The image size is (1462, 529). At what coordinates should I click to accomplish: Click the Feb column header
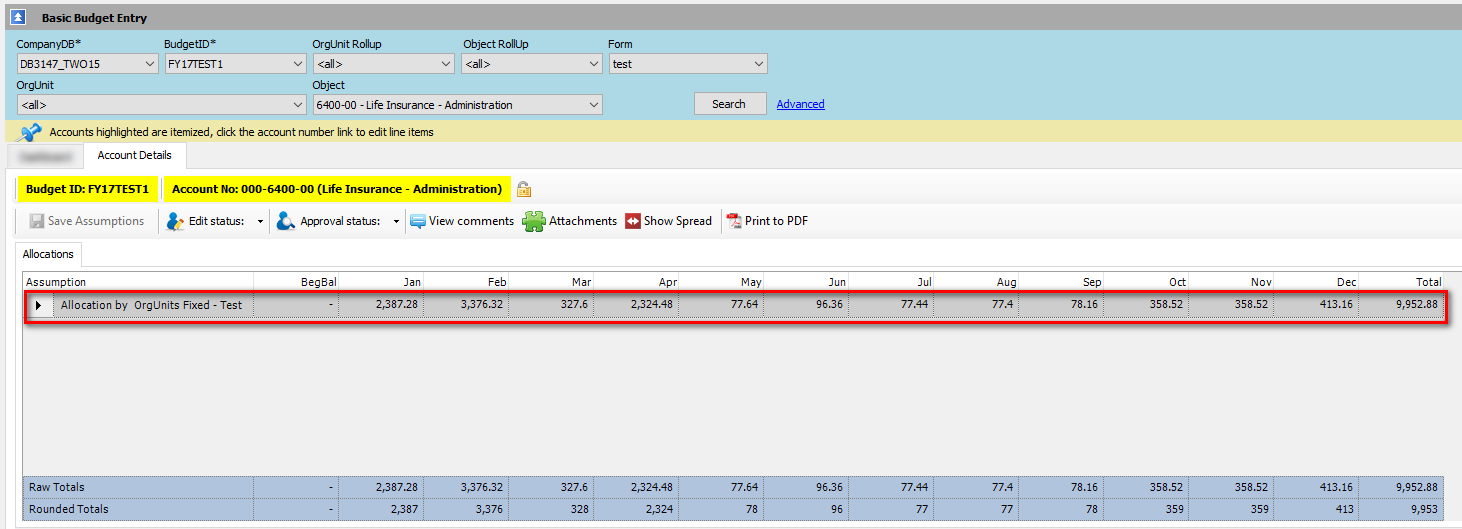(466, 282)
